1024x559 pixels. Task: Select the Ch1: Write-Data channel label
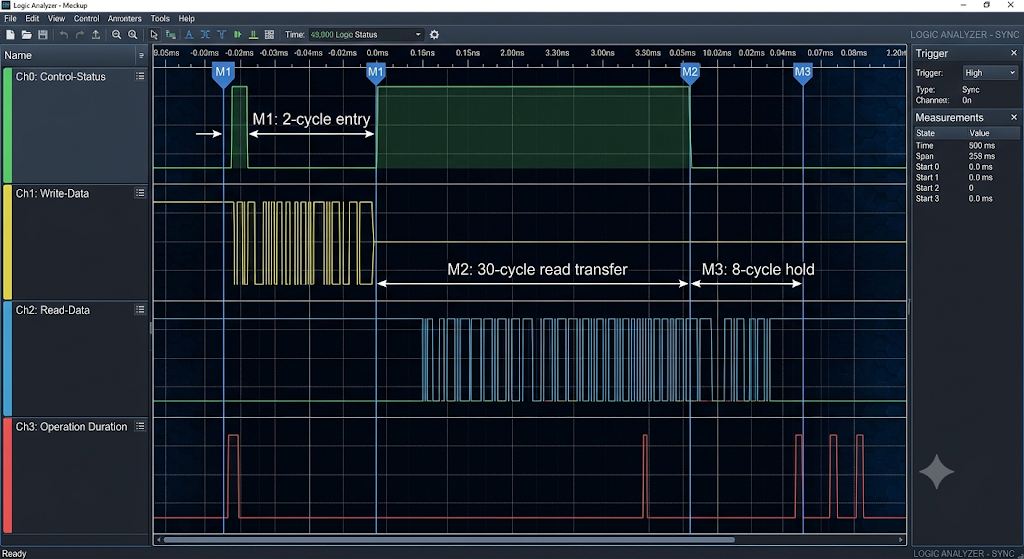click(52, 193)
